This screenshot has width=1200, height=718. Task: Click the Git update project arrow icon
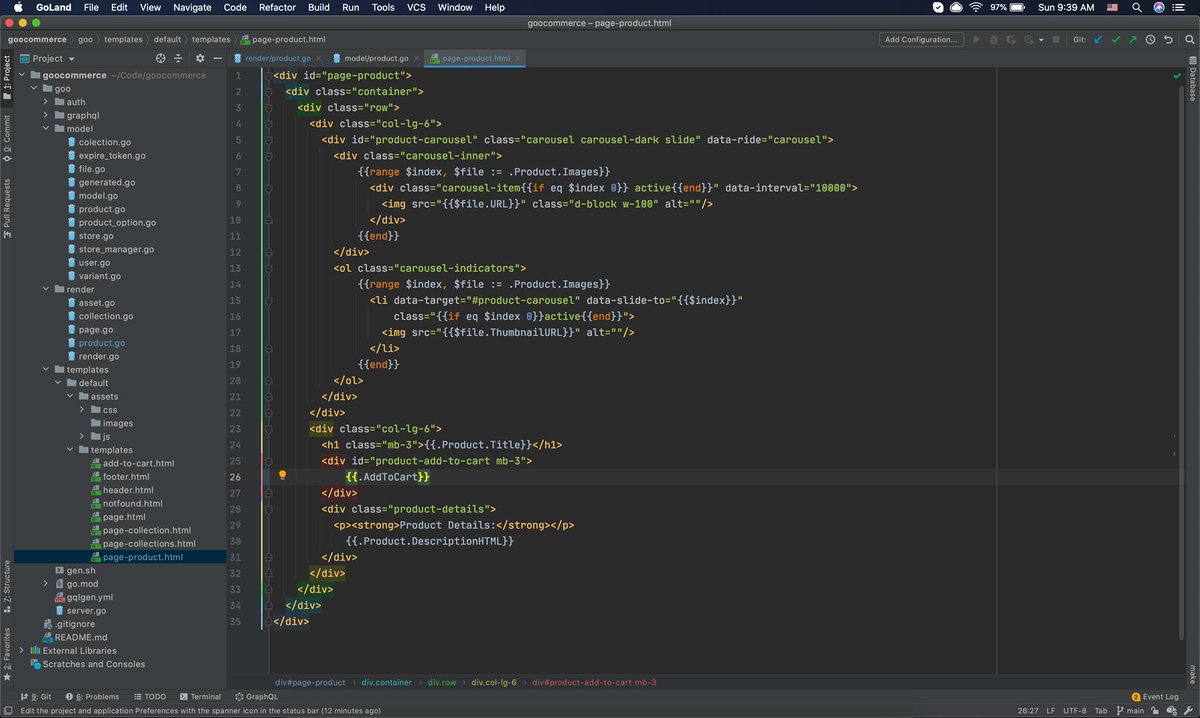pyautogui.click(x=1099, y=39)
